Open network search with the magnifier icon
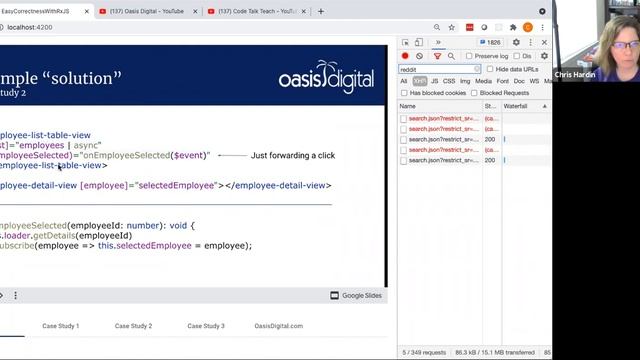Image resolution: width=640 pixels, height=360 pixels. pyautogui.click(x=451, y=56)
